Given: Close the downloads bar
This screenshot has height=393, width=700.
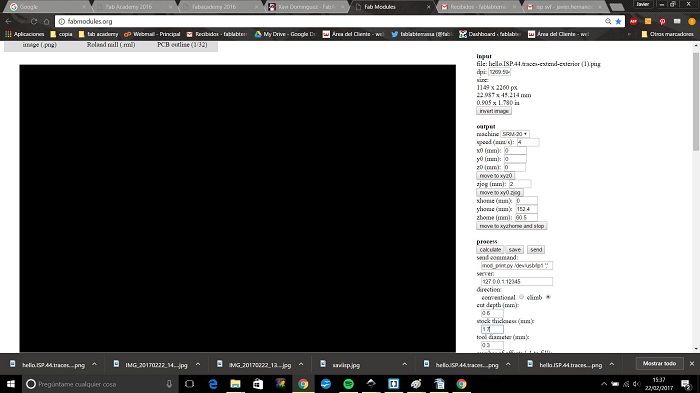Looking at the screenshot, I should point(692,364).
